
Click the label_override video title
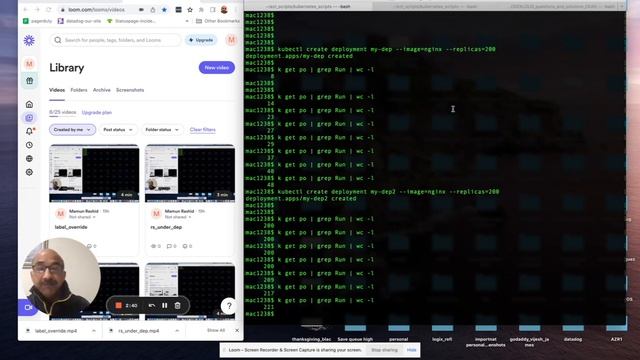[71, 227]
